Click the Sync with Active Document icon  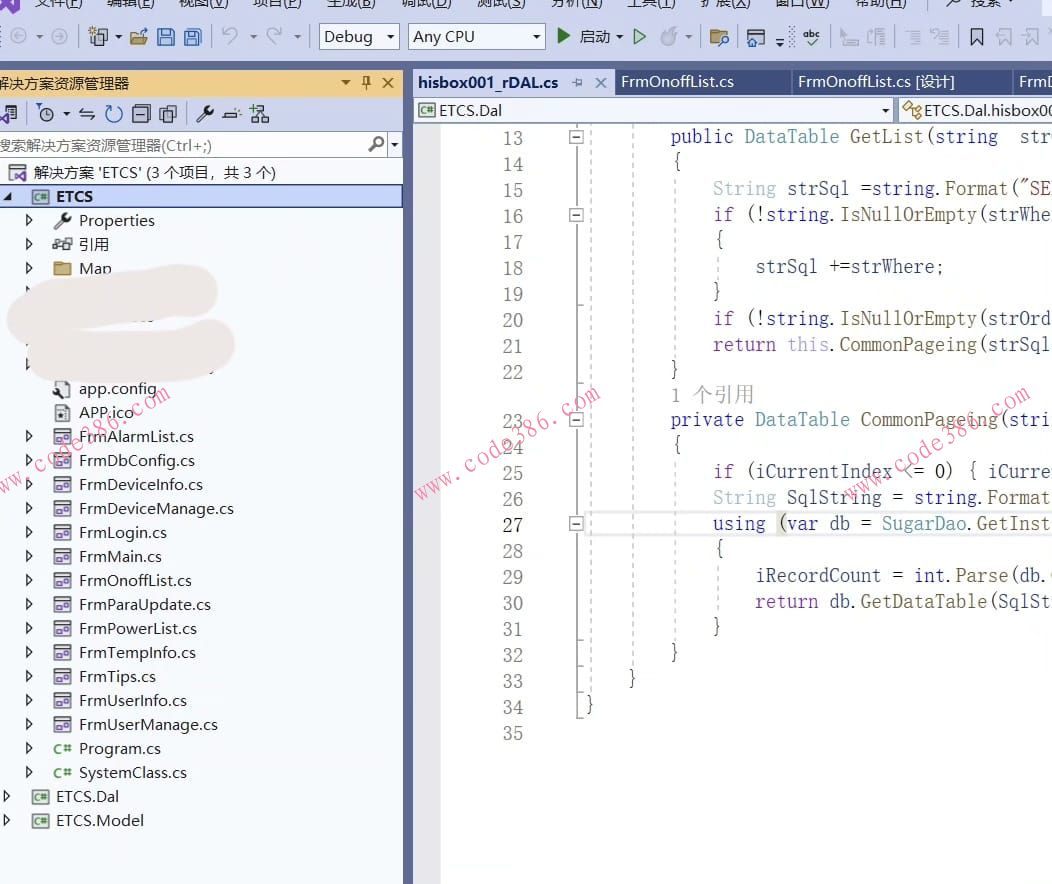coord(87,113)
